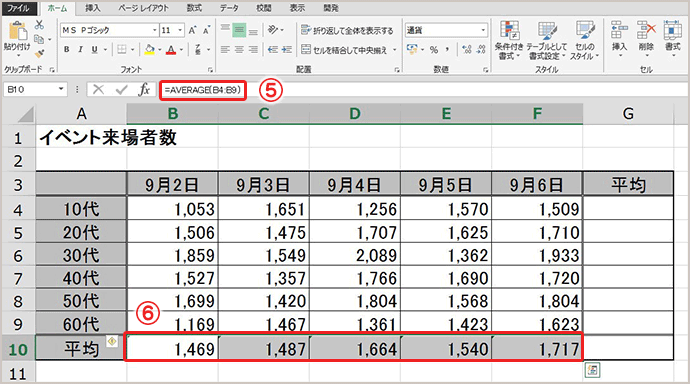Open the ファイル tab

[x=18, y=8]
